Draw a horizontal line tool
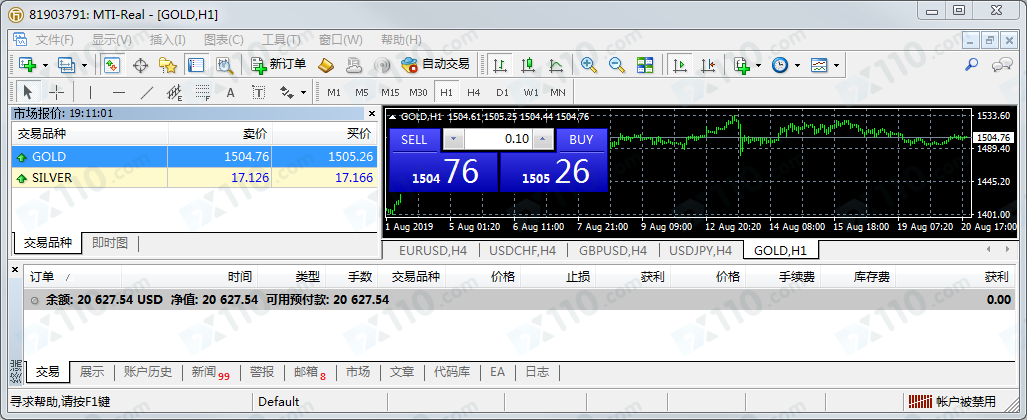Image resolution: width=1027 pixels, height=420 pixels. [118, 93]
